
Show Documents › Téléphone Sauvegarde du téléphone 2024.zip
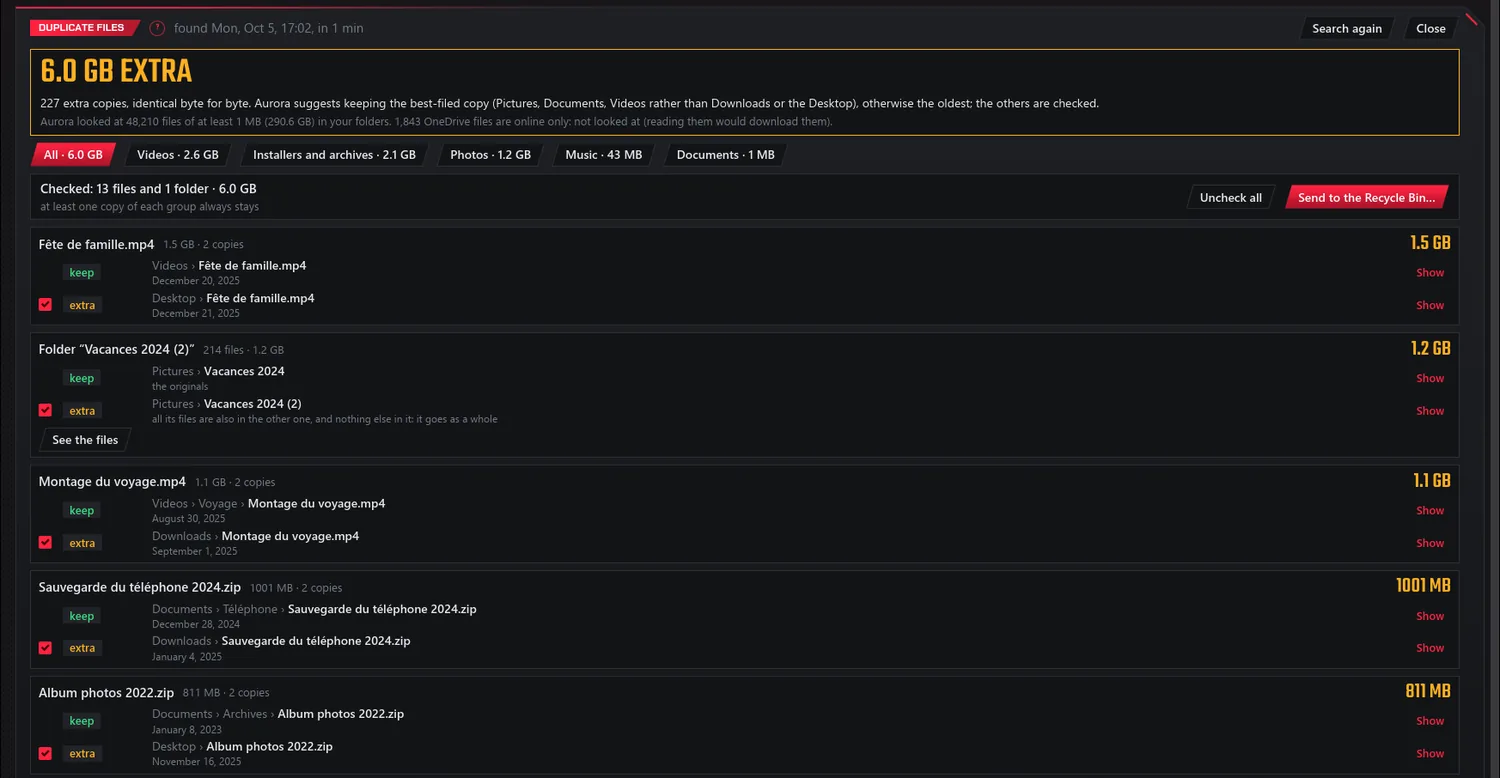pyautogui.click(x=1430, y=616)
